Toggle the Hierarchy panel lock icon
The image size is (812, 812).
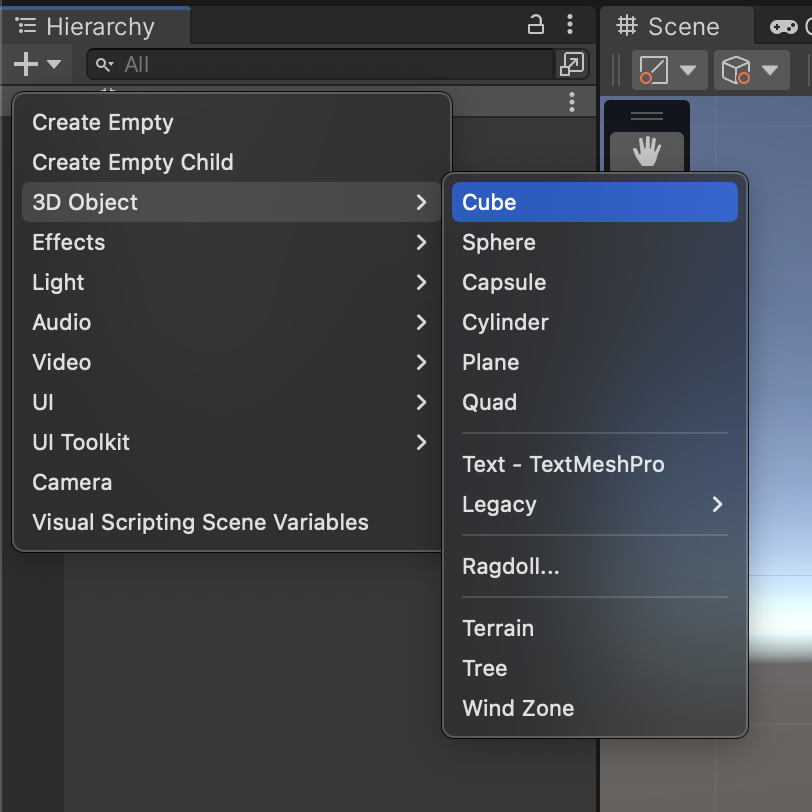(x=535, y=24)
